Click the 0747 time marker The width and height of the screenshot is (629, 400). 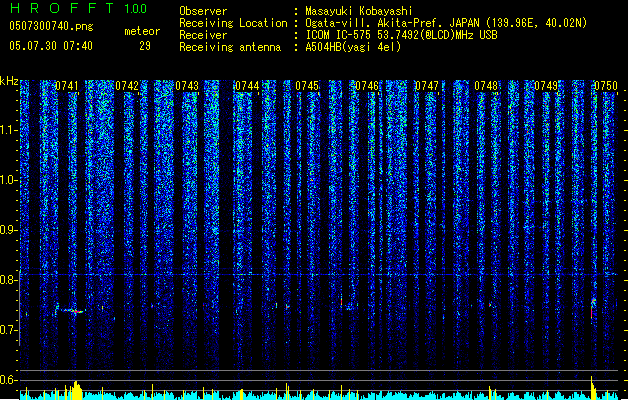point(427,86)
